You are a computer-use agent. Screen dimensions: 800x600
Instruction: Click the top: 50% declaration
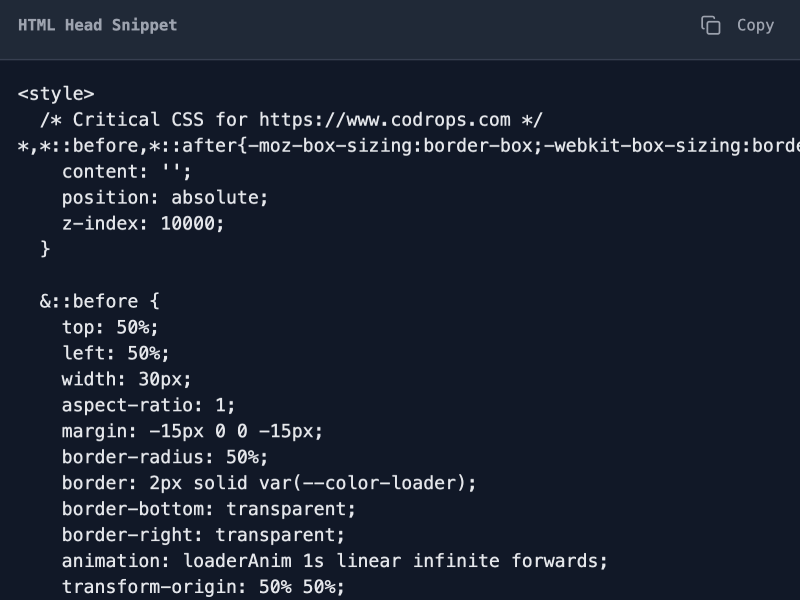tap(110, 328)
